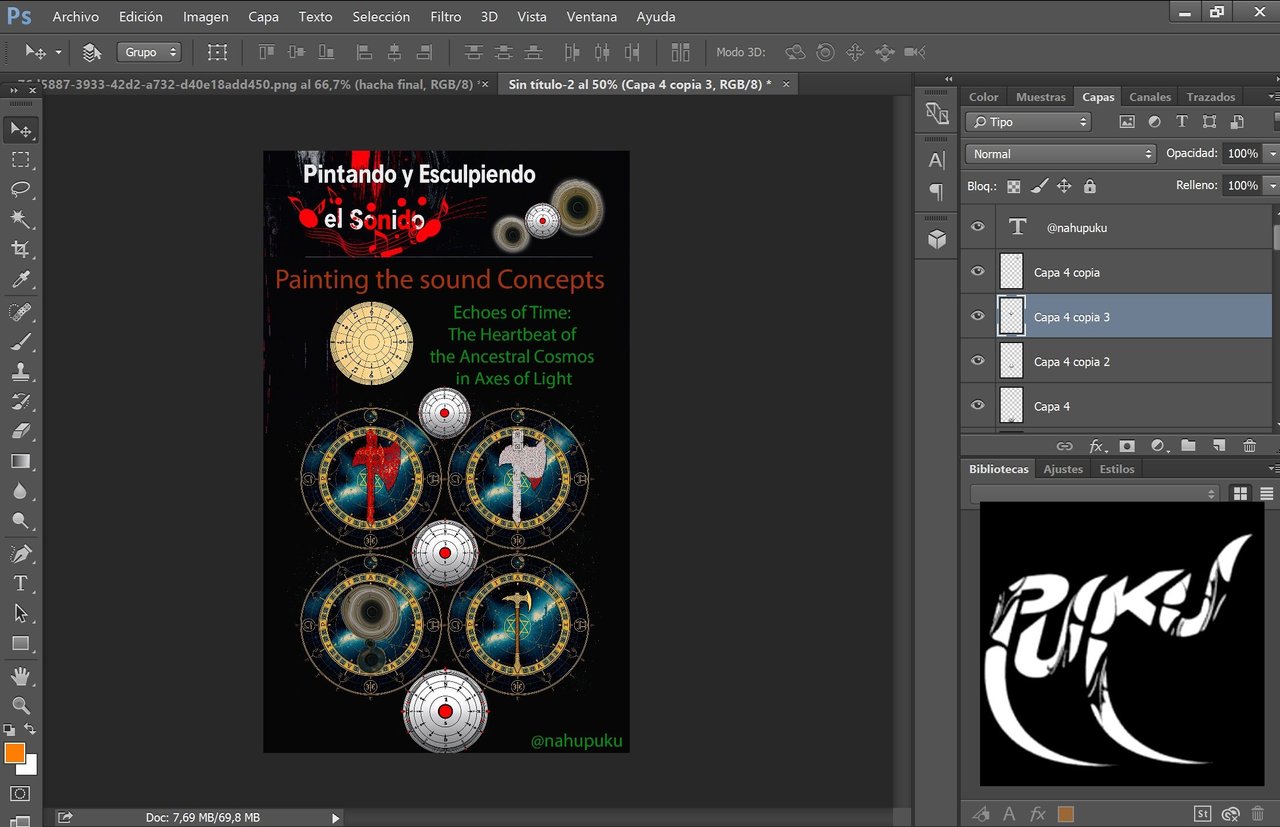The height and width of the screenshot is (827, 1280).
Task: Open the Move tool preset picker arrow
Action: coord(58,52)
